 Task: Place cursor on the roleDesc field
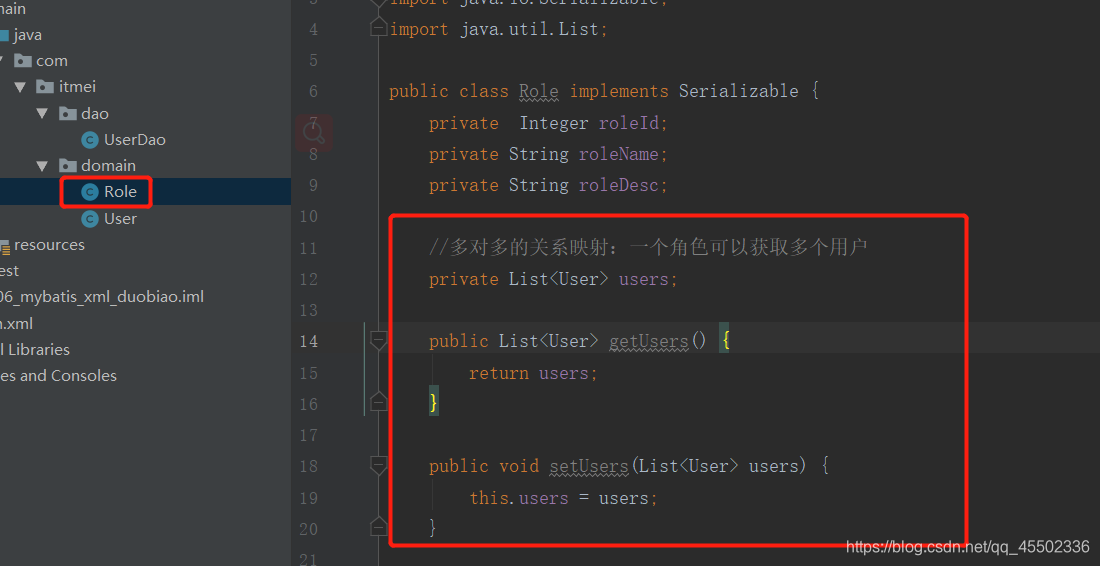(619, 185)
